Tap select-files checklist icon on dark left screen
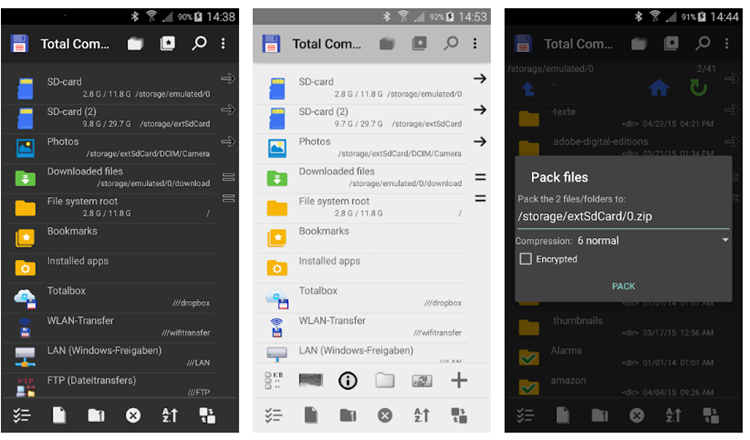This screenshot has height=440, width=750. 22,415
